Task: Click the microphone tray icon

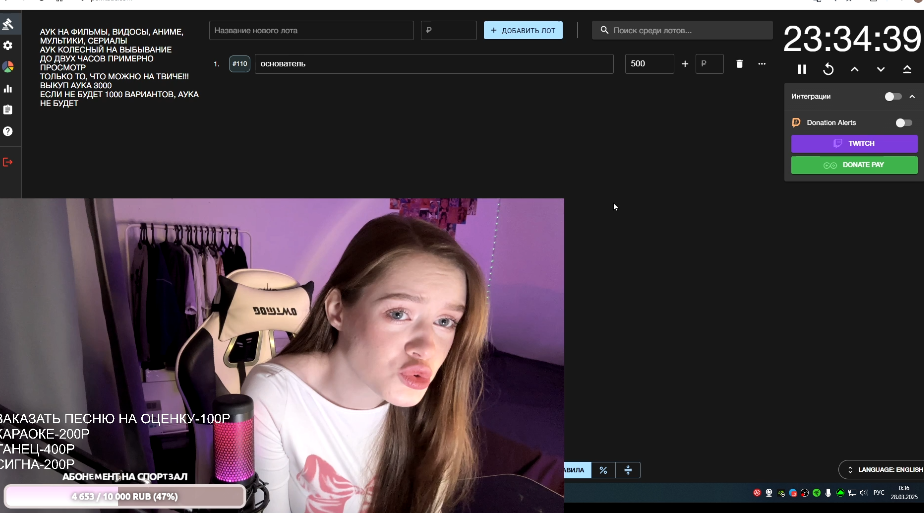Action: pyautogui.click(x=828, y=492)
